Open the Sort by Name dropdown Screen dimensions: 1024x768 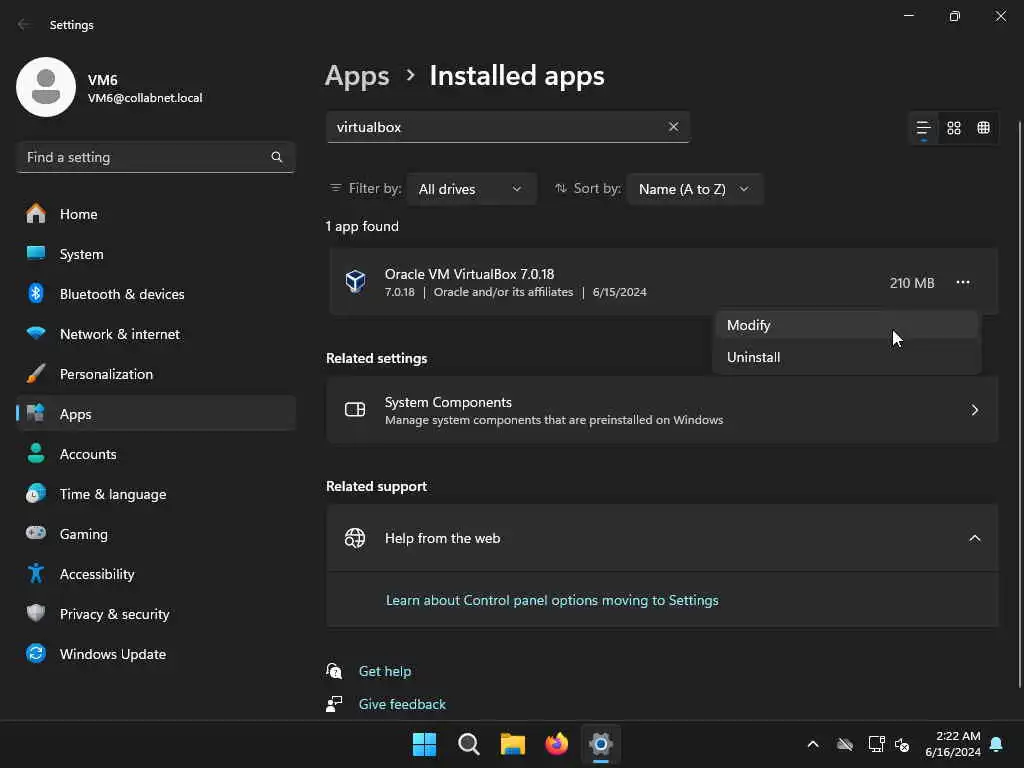coord(694,189)
